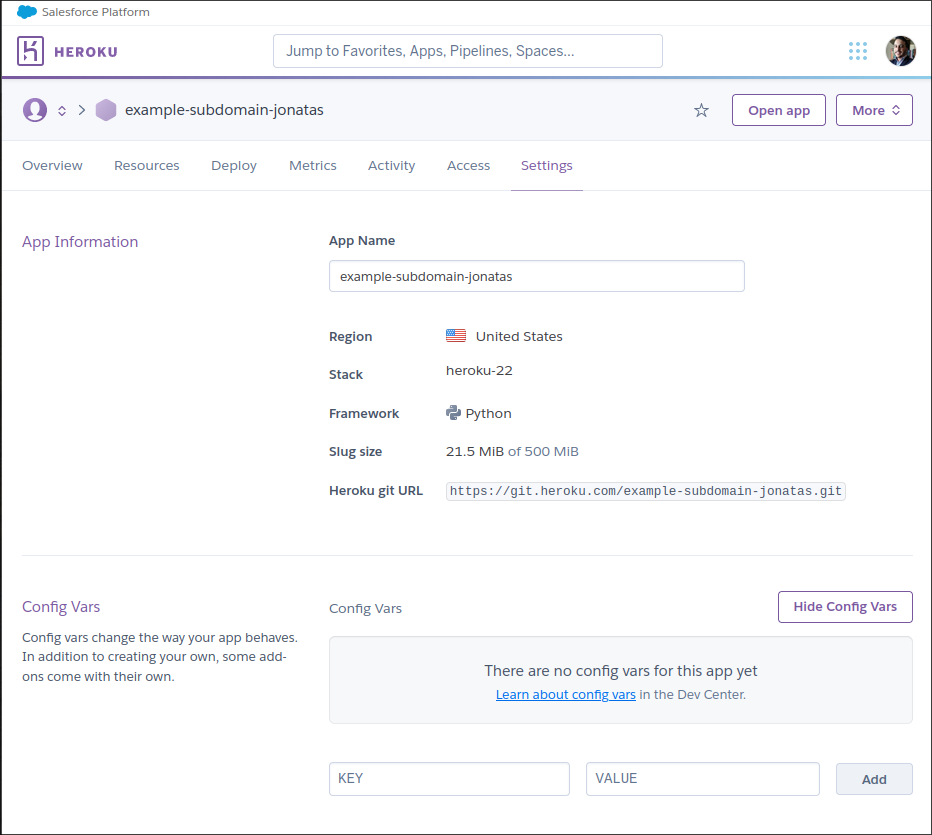Image resolution: width=932 pixels, height=835 pixels.
Task: Click the config var VALUE field
Action: [703, 779]
